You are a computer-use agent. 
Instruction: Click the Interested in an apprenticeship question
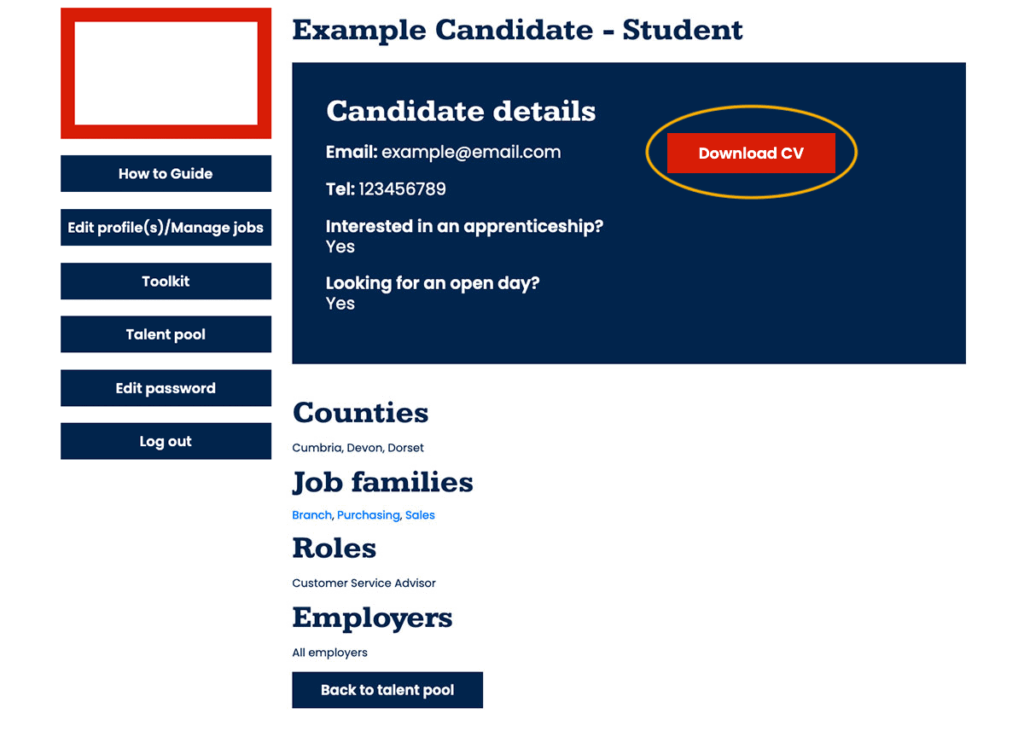tap(464, 227)
